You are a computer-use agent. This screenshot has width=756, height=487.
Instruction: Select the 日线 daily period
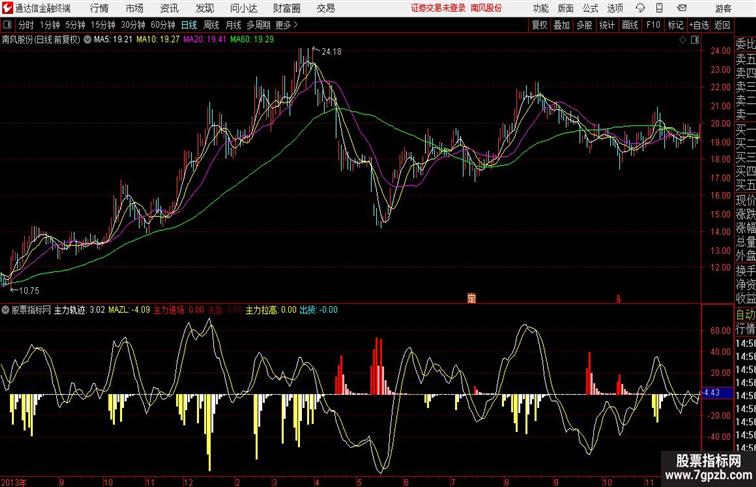(x=189, y=25)
